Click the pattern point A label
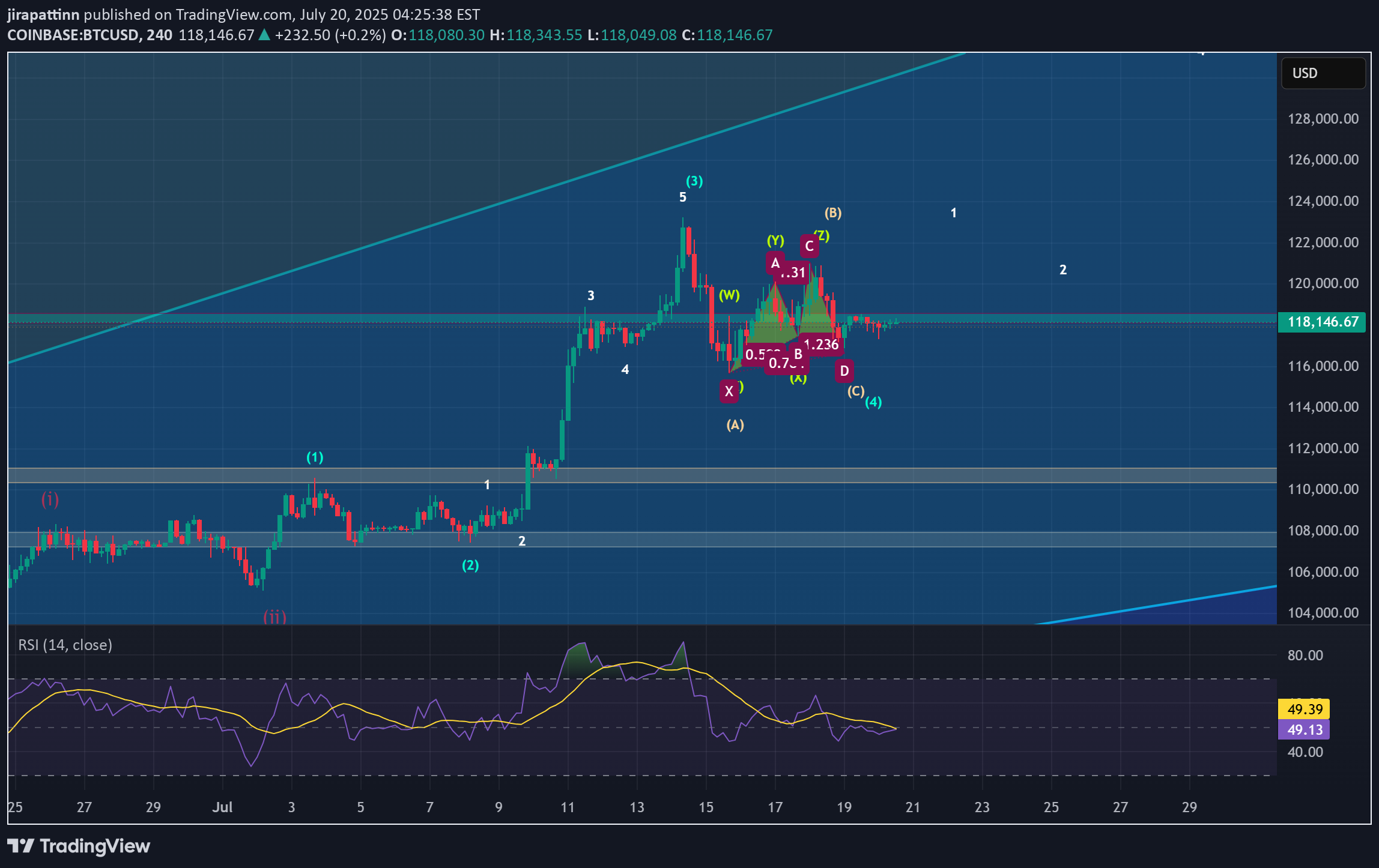 pos(775,262)
